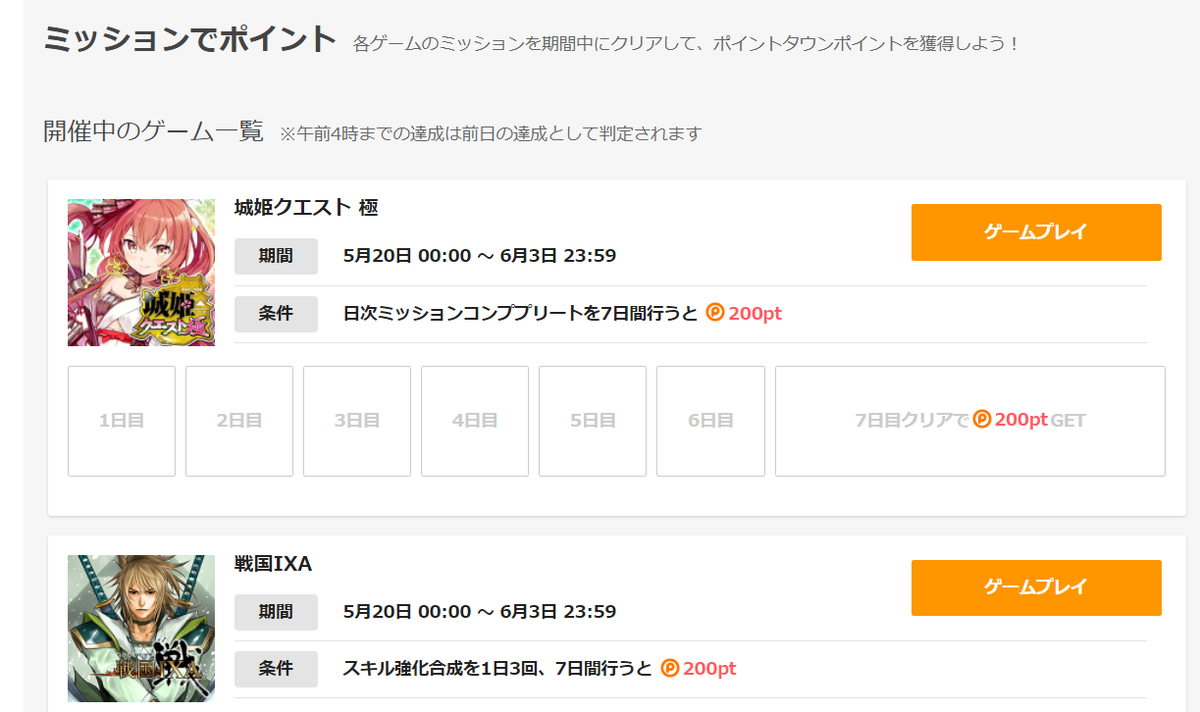Open the 戦国IXA artwork thumbnail
This screenshot has width=1200, height=712.
click(141, 627)
